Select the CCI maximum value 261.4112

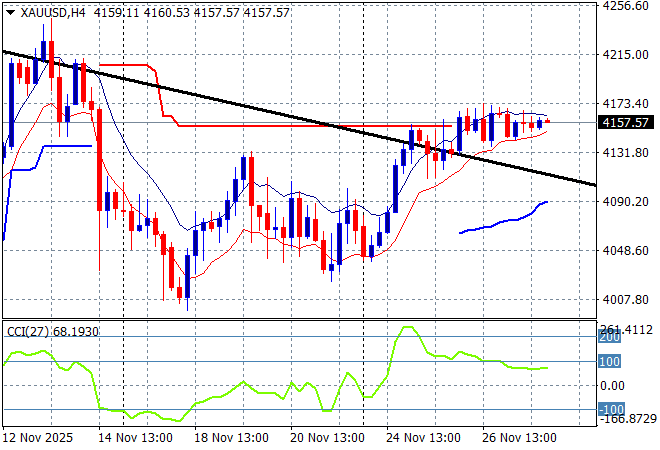(x=625, y=330)
